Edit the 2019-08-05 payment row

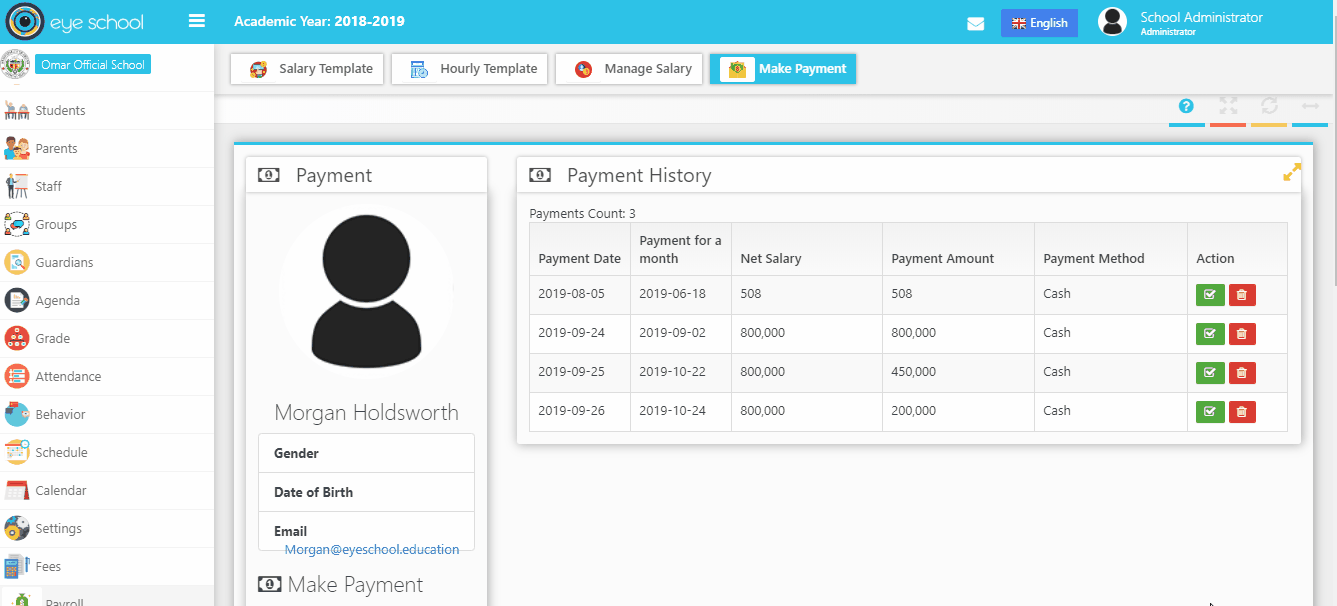[x=1210, y=295]
